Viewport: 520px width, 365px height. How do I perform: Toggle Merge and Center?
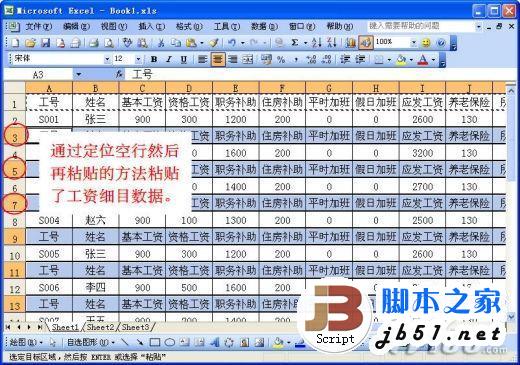coord(248,60)
